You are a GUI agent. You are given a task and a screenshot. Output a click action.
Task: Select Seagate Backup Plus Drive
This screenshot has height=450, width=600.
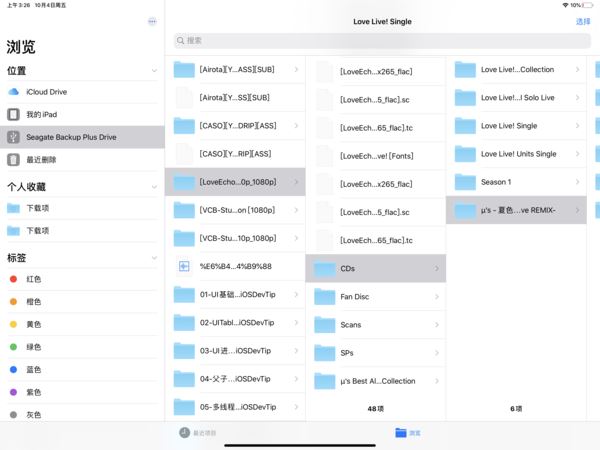coord(82,137)
